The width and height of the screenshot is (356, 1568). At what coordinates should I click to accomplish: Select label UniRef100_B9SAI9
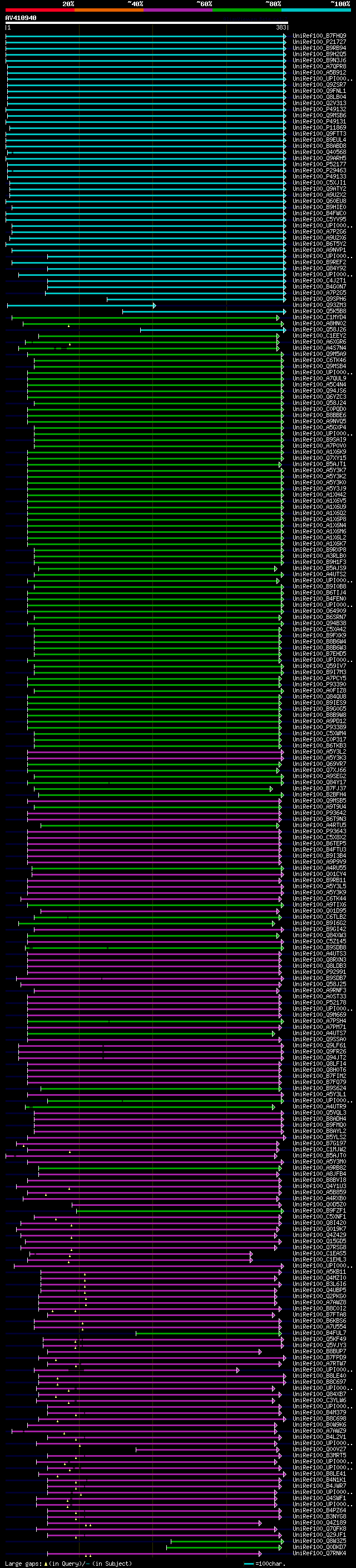tap(319, 439)
